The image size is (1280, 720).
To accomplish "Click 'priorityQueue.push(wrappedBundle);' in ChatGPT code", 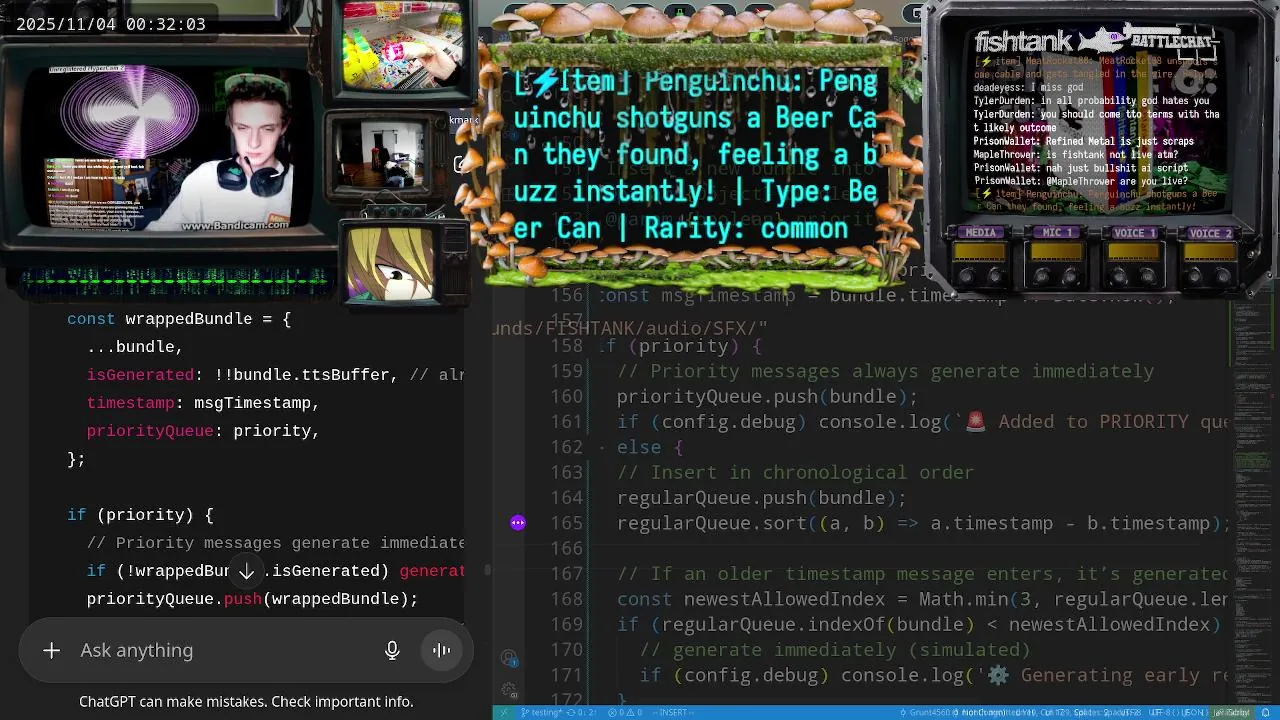I will (252, 599).
